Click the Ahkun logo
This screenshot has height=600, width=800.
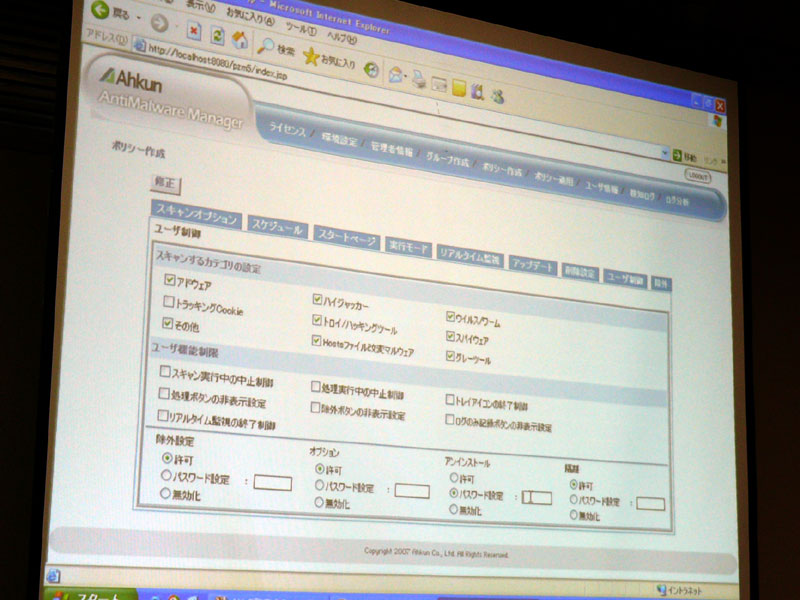click(x=132, y=80)
